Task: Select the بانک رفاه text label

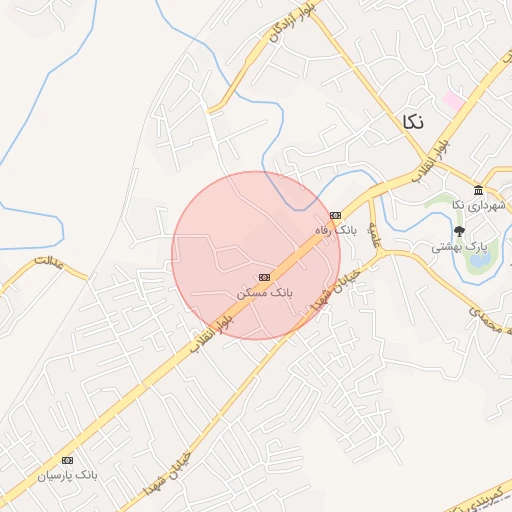Action: click(336, 230)
